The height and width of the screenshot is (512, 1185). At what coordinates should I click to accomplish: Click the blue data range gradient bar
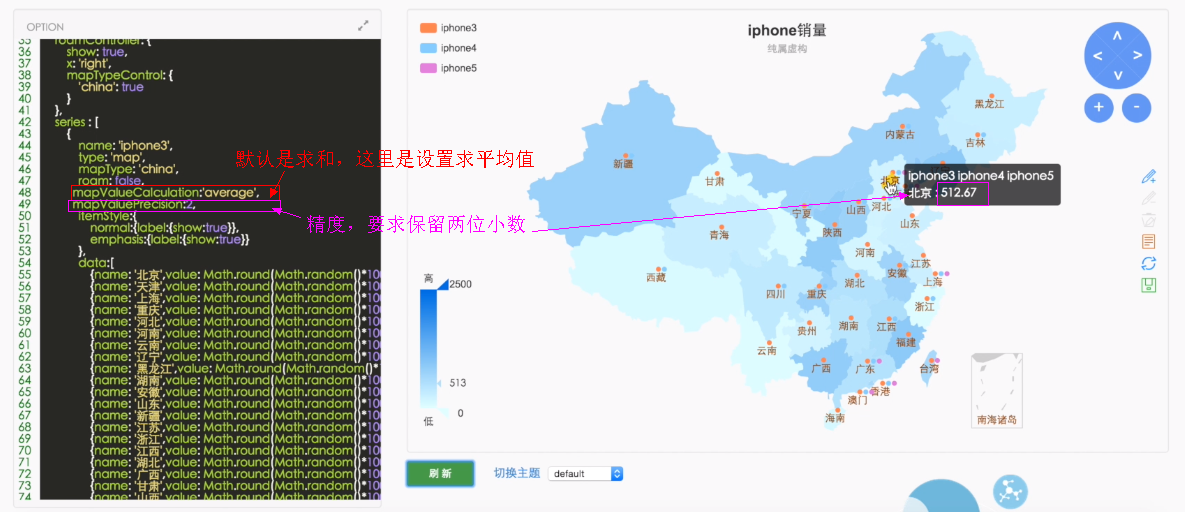click(x=429, y=348)
